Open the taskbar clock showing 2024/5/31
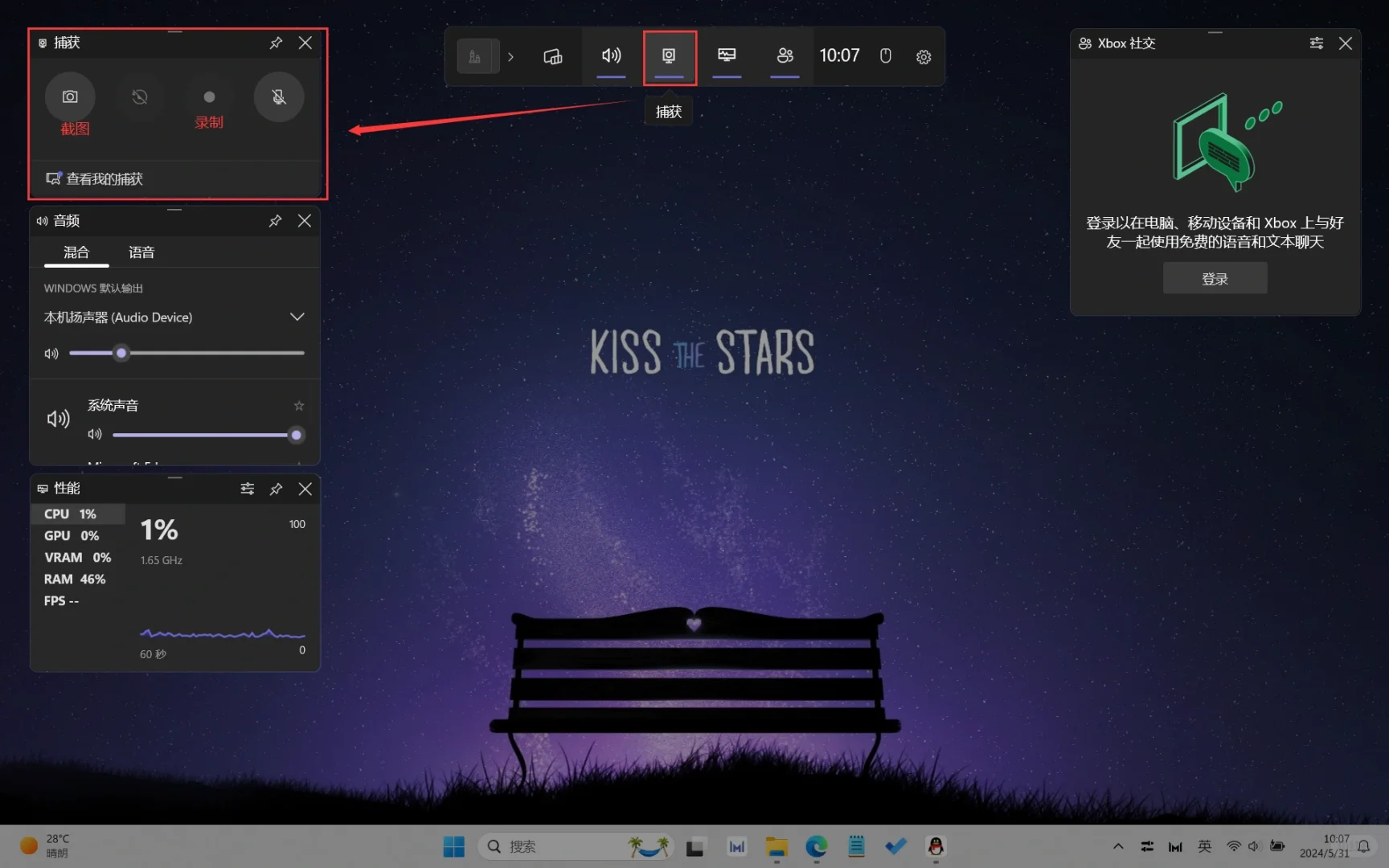Viewport: 1389px width, 868px height. click(x=1325, y=846)
